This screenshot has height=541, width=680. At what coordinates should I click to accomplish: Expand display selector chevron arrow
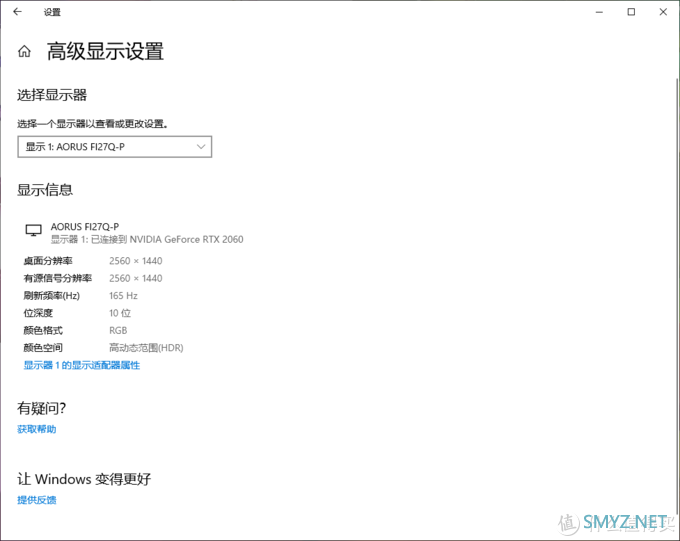pyautogui.click(x=201, y=147)
